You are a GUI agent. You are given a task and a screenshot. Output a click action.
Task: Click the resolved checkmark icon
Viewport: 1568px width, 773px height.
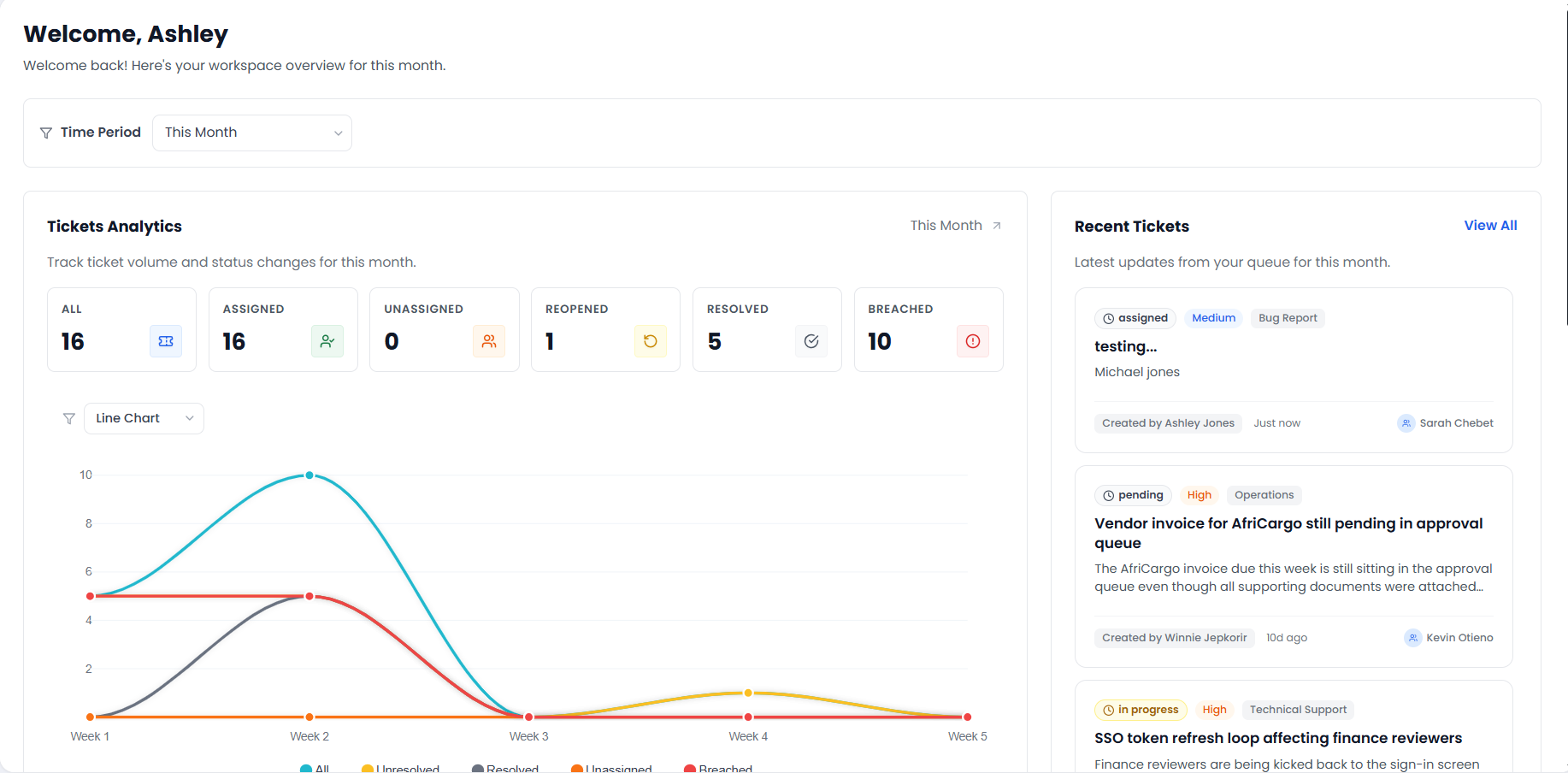point(811,341)
